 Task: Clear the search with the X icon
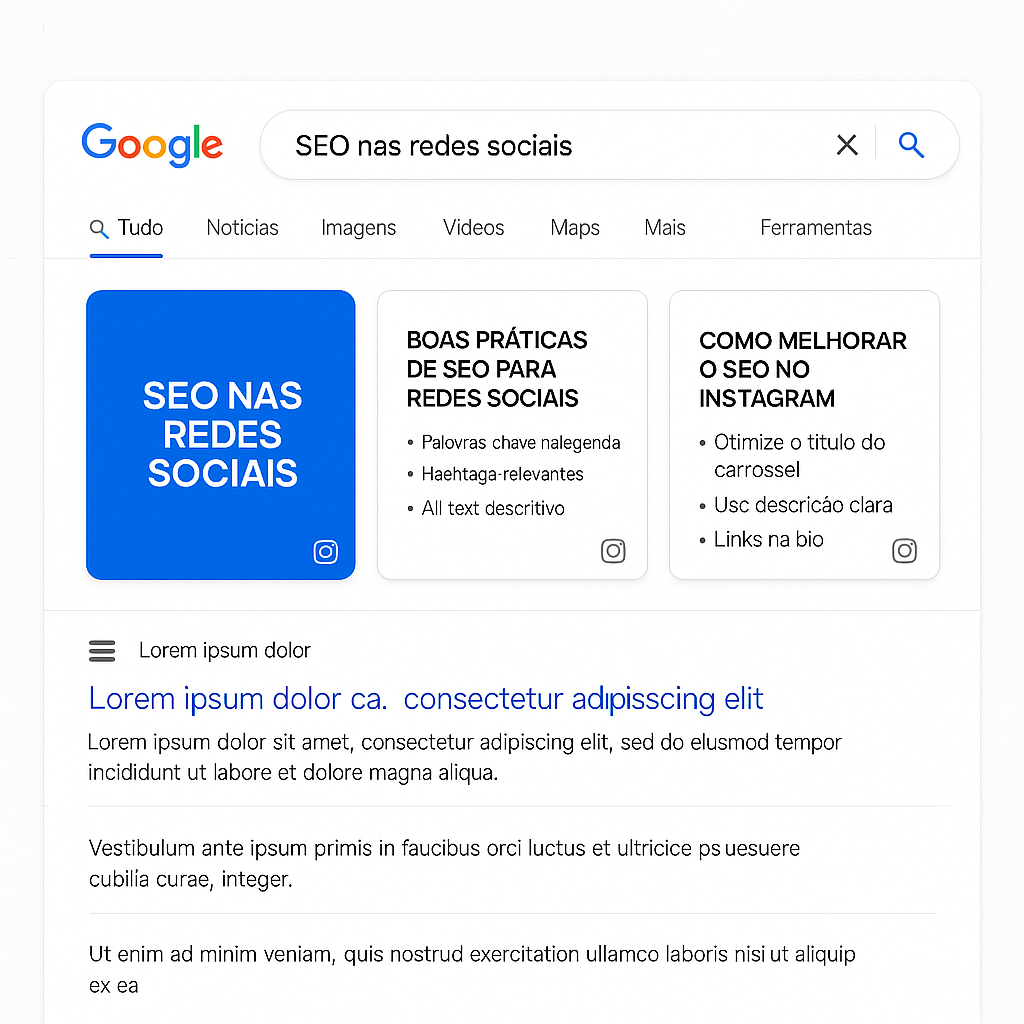pos(846,145)
